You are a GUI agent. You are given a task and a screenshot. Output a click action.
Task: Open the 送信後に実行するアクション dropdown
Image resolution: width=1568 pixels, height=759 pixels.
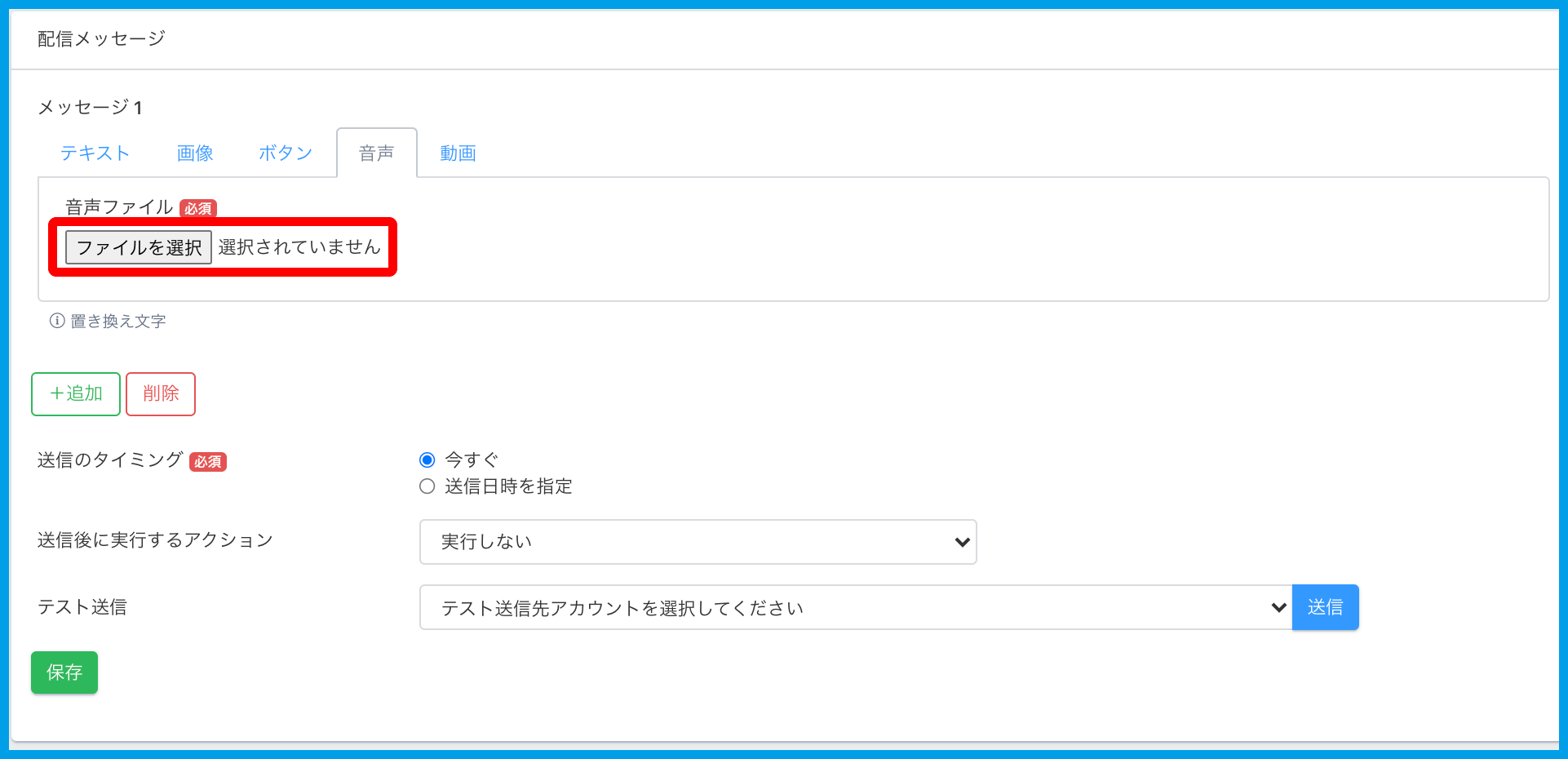[x=697, y=542]
